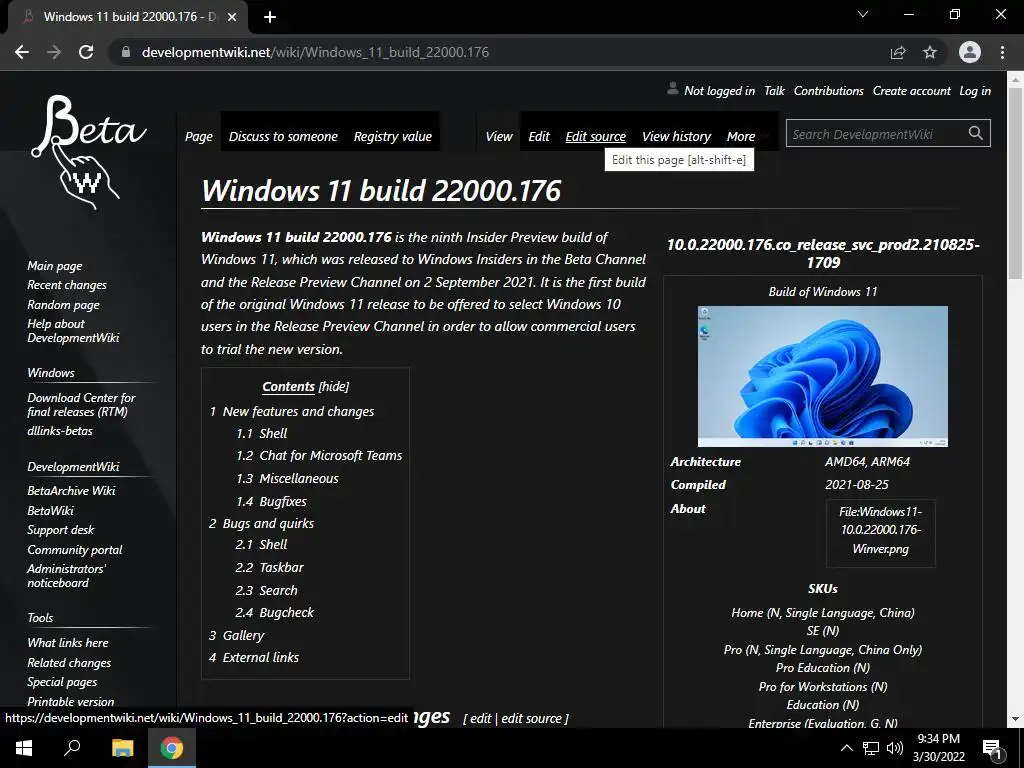Click the Not logged in user icon
The image size is (1024, 768).
pos(673,89)
